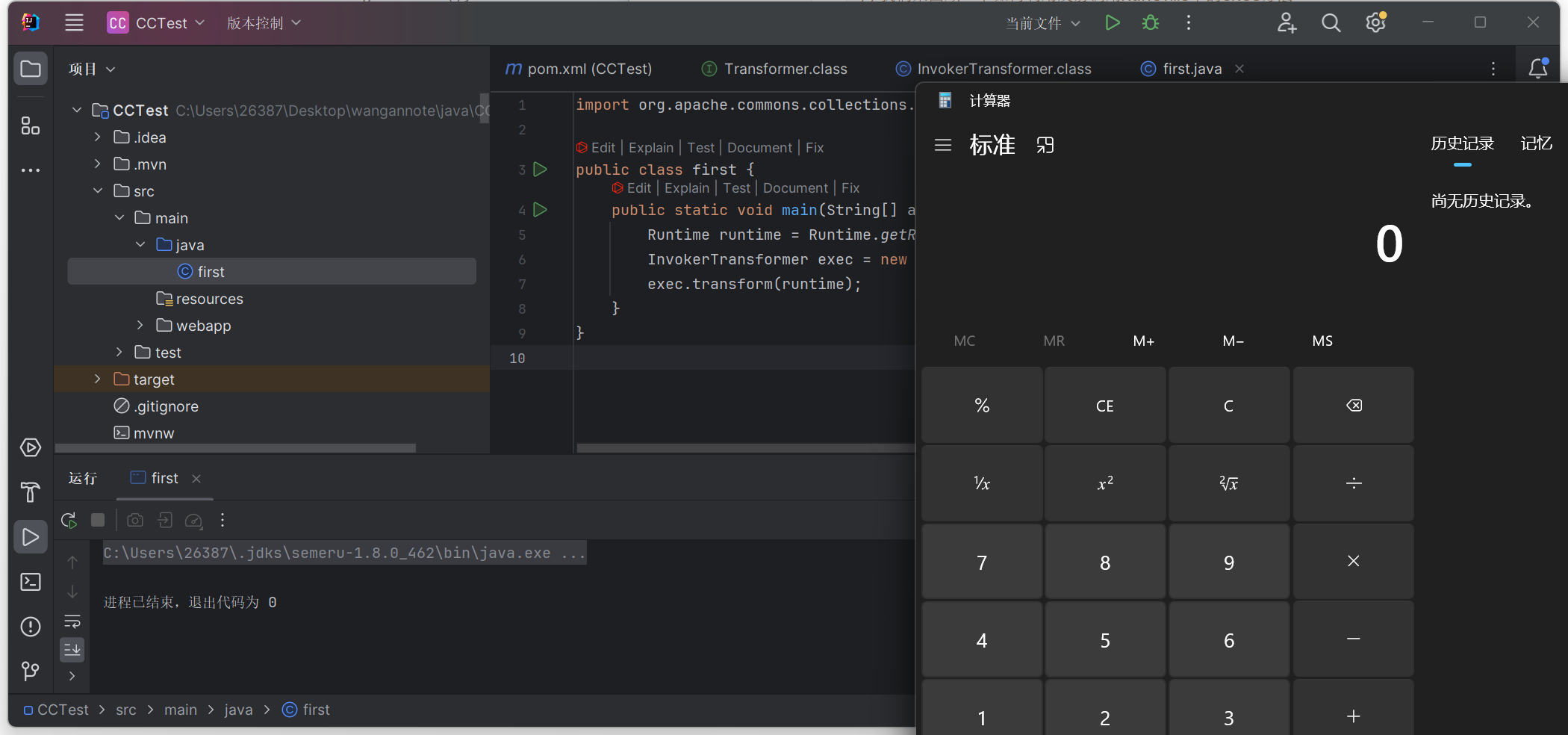
Task: Expand the test folder
Action: [119, 352]
